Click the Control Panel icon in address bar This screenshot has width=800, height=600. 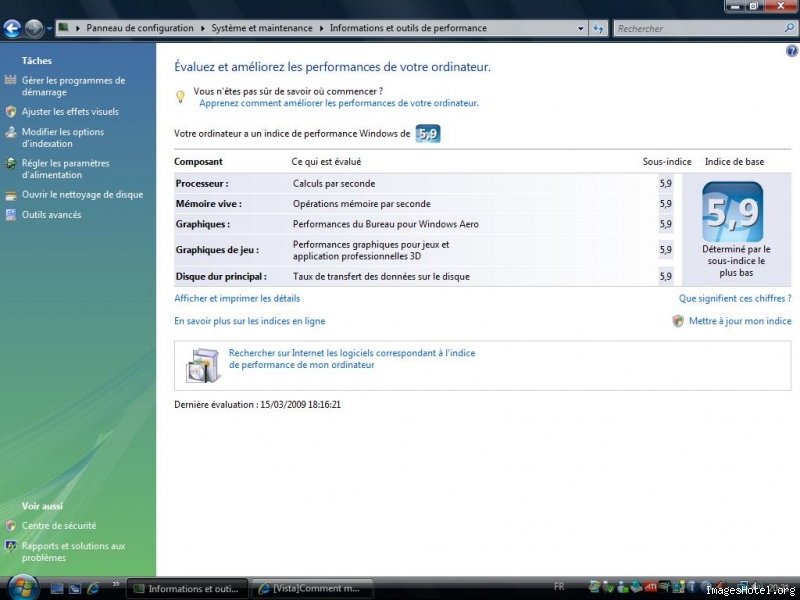point(63,28)
